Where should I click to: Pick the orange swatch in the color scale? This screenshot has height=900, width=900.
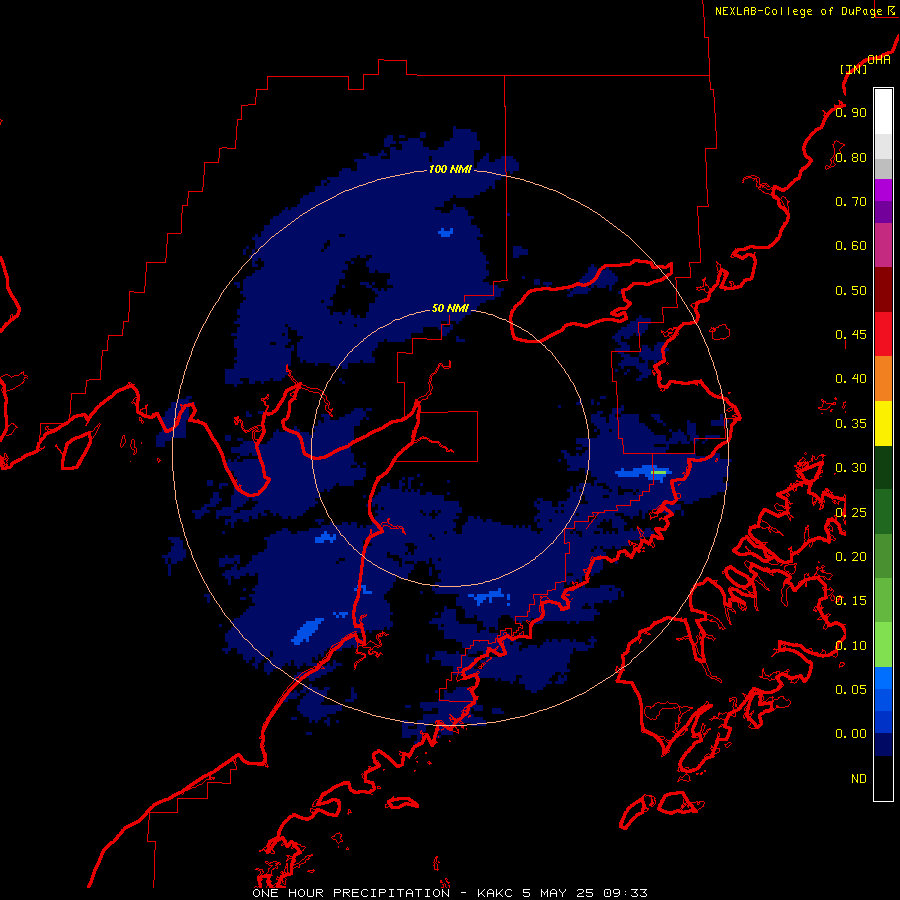[x=883, y=379]
